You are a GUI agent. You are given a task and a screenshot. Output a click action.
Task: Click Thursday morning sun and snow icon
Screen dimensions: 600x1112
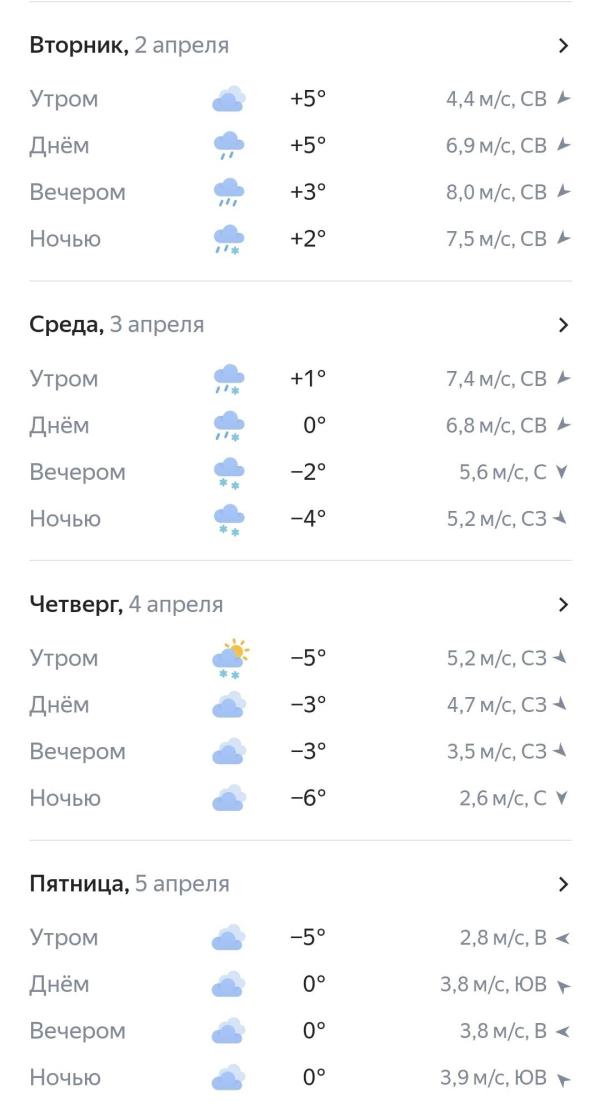[230, 659]
